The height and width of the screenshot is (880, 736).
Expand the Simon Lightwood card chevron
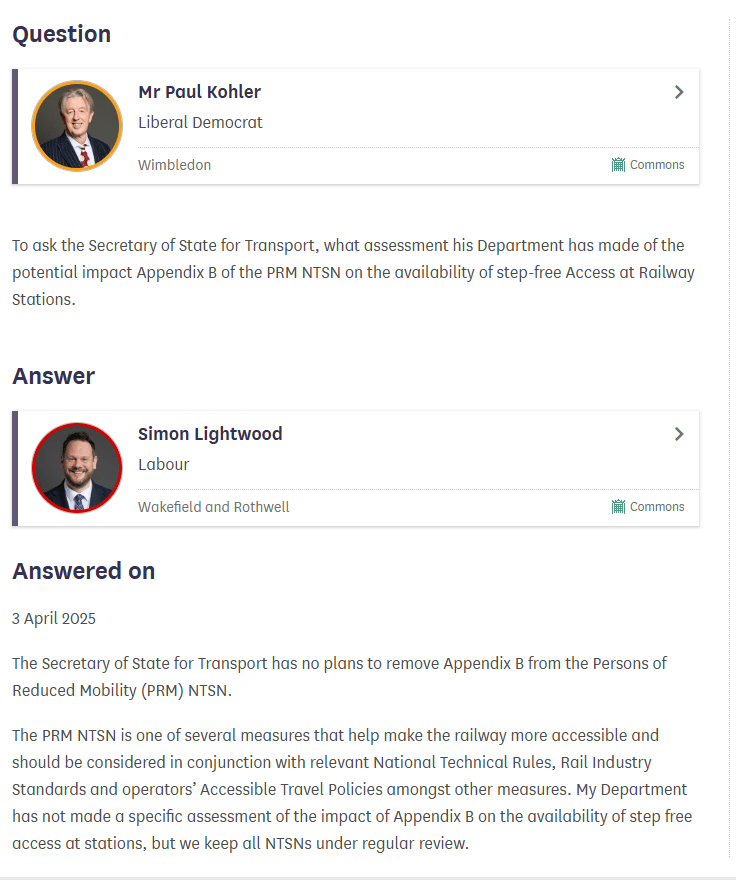679,434
